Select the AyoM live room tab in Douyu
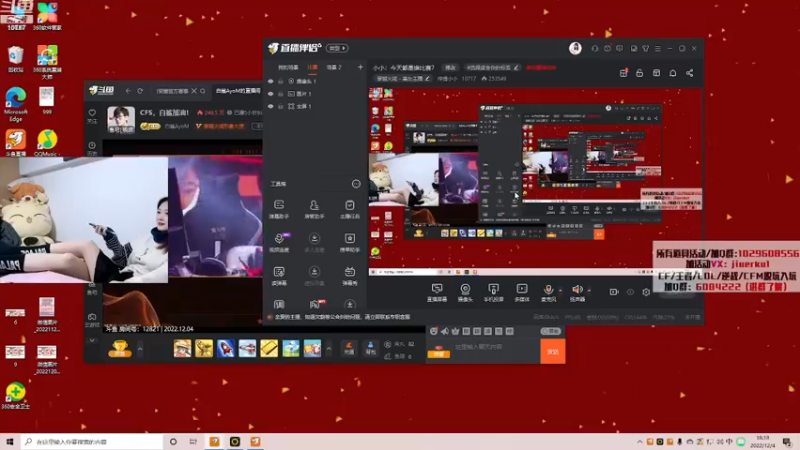800x450 pixels. pyautogui.click(x=238, y=91)
